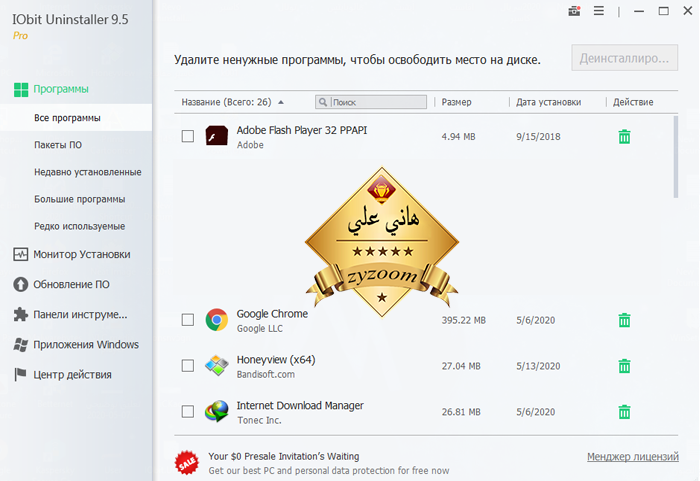Click the Google LLC publisher text
Screen dimensions: 700x481
click(260, 328)
